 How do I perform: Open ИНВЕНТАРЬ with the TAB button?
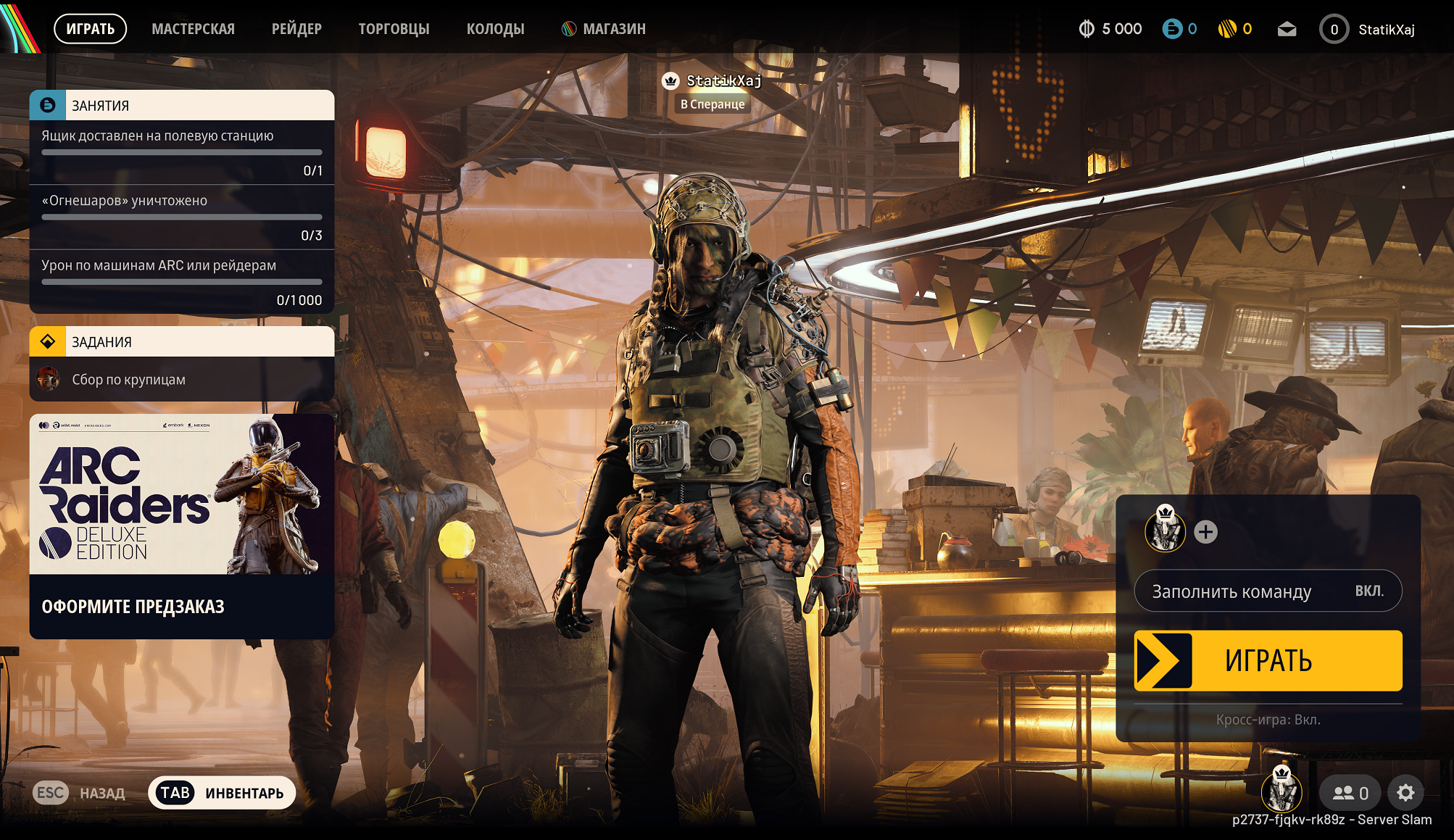[x=222, y=793]
